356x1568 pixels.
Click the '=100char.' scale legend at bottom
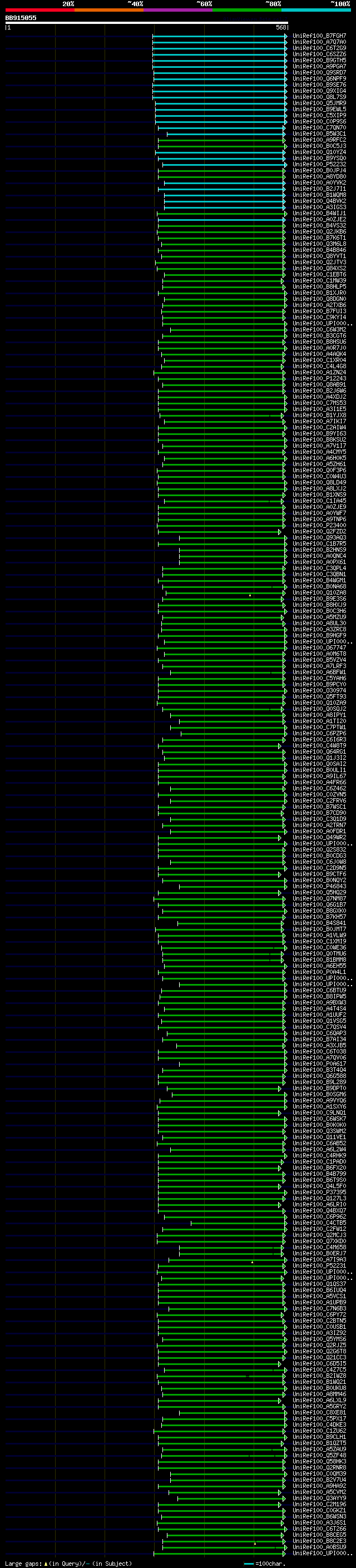coord(265,1563)
